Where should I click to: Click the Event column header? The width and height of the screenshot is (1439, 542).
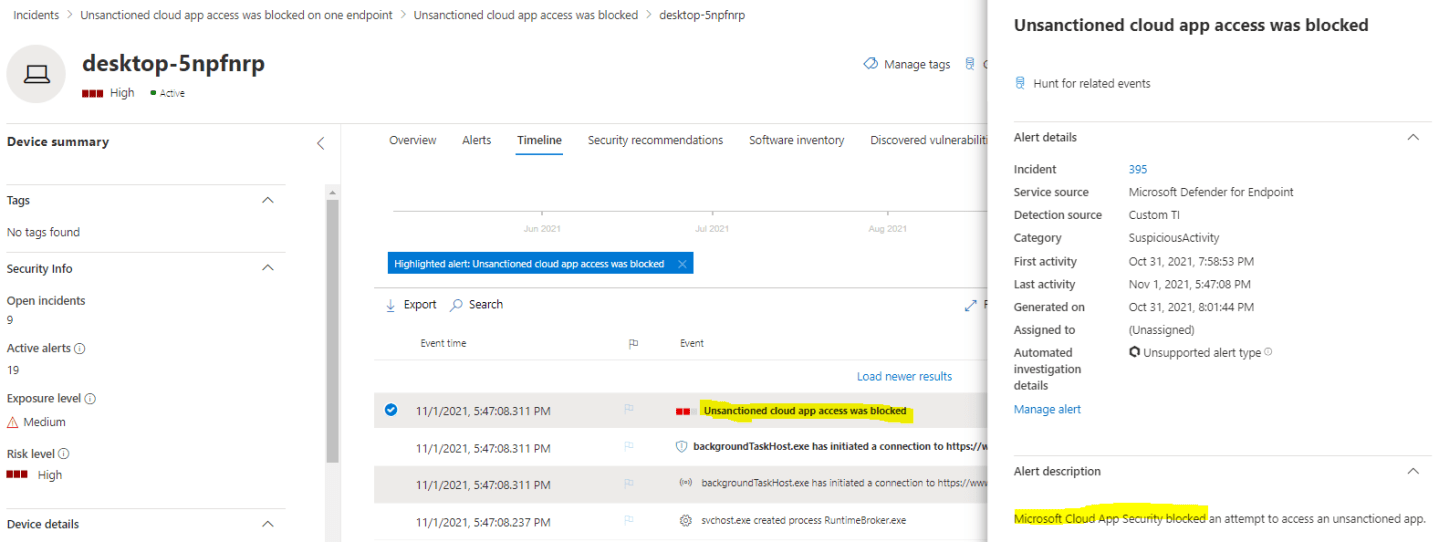tap(692, 343)
